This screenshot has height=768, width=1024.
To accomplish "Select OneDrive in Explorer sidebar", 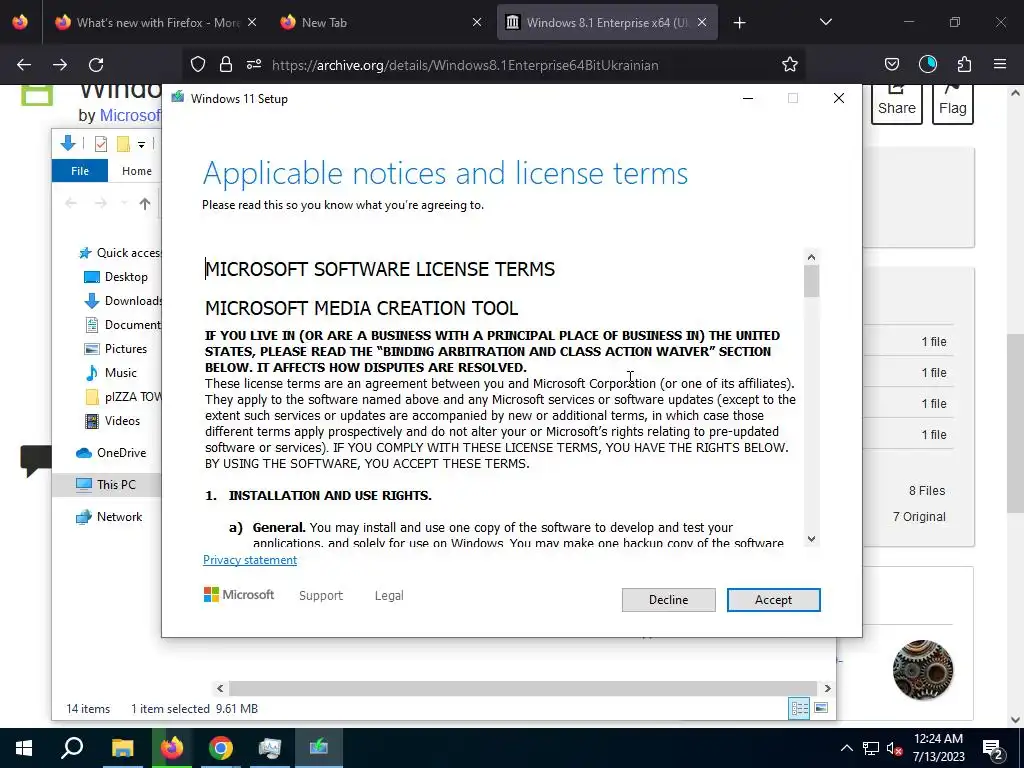I will click(111, 453).
